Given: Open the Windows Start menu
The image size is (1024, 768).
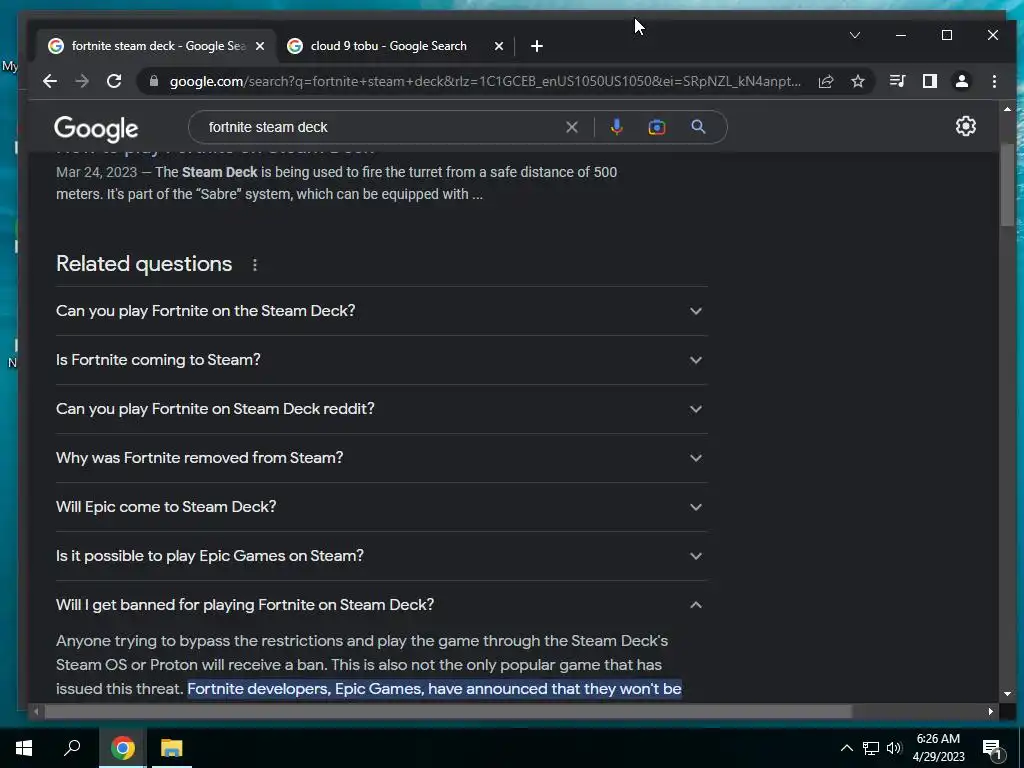Looking at the screenshot, I should pos(24,748).
